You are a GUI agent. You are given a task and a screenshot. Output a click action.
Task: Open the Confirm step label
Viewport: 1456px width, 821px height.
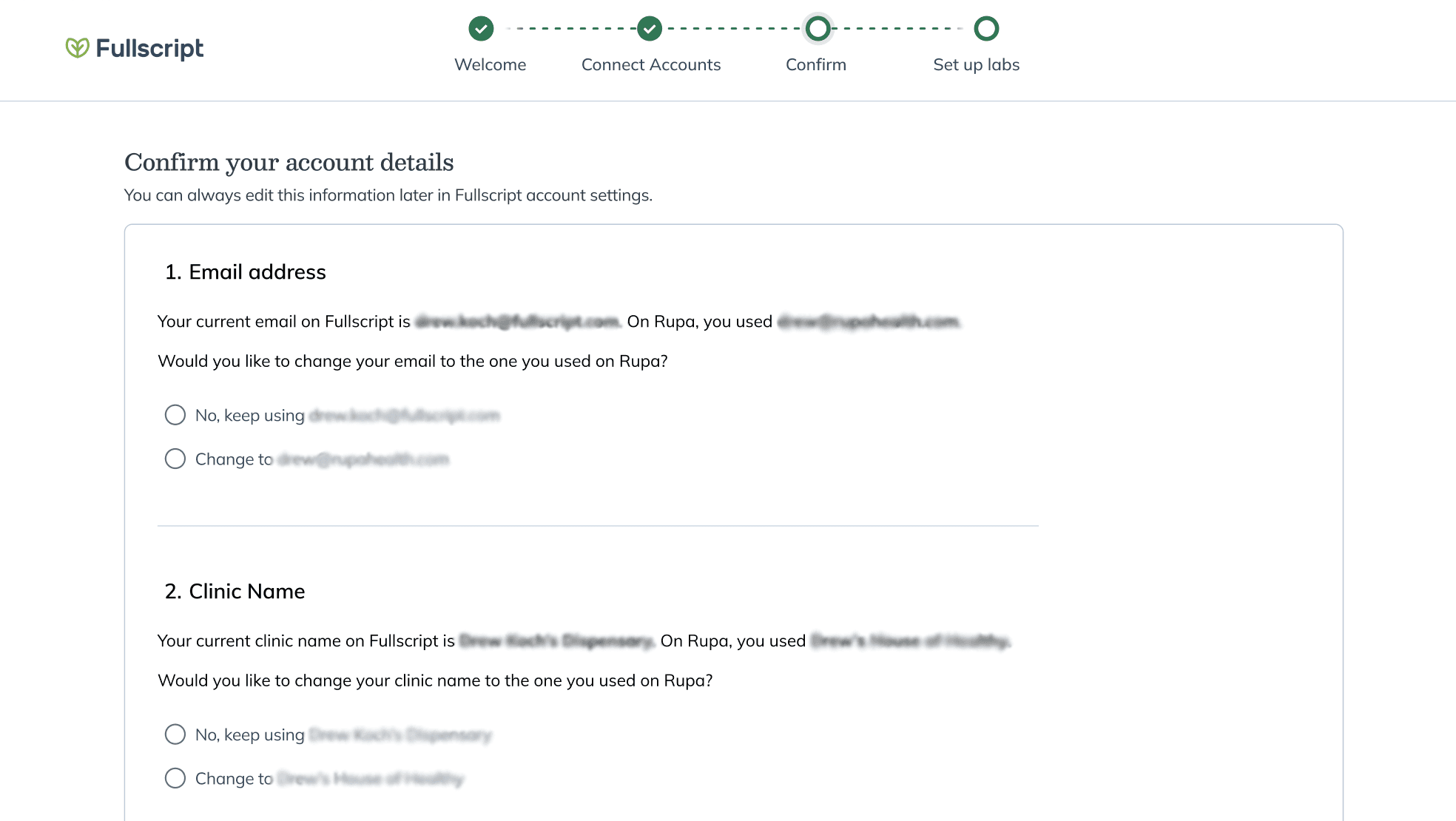pyautogui.click(x=816, y=64)
